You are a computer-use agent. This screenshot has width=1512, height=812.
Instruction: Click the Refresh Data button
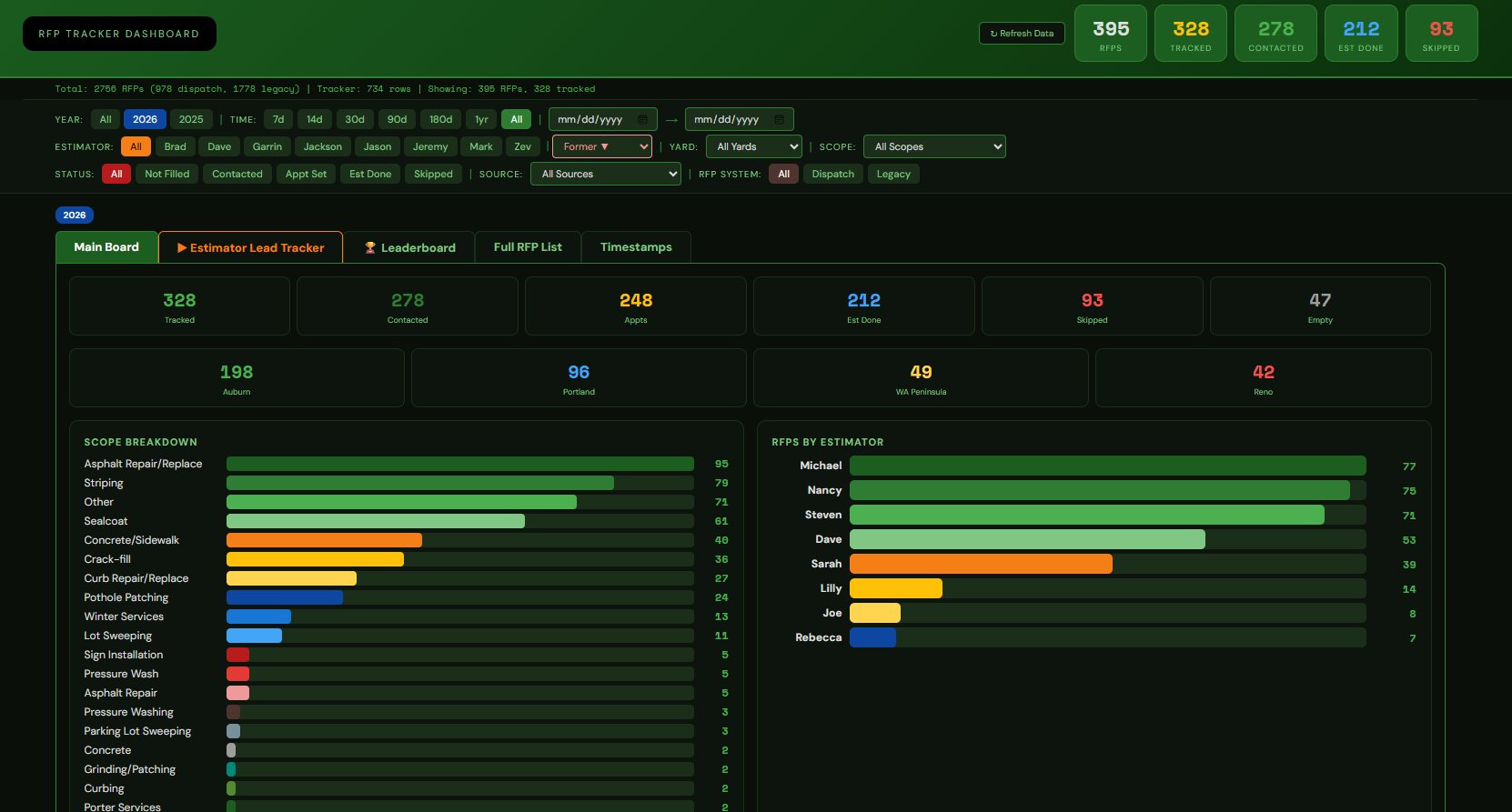pyautogui.click(x=1022, y=34)
